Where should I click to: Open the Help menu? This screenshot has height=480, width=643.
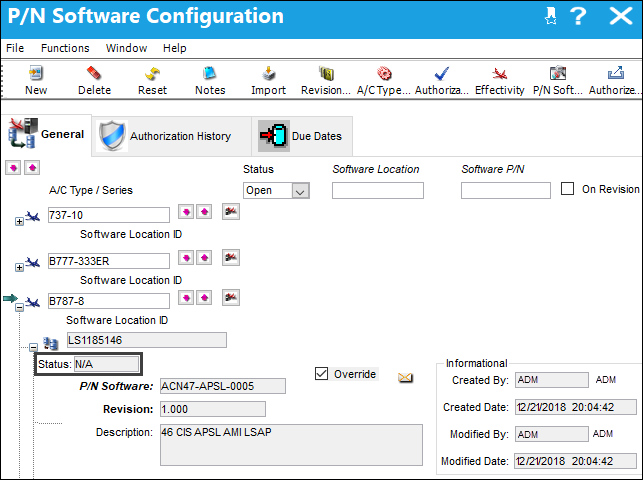pos(175,48)
